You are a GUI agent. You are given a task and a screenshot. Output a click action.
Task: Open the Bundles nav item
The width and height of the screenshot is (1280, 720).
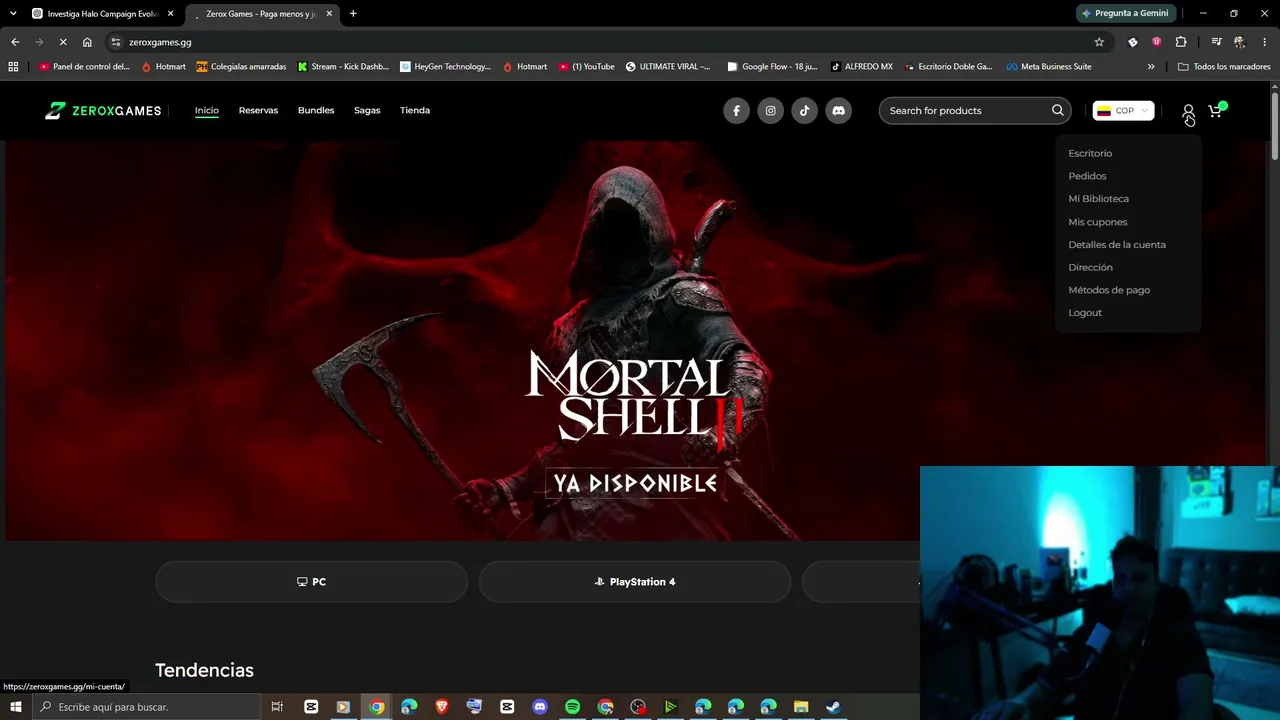point(316,110)
